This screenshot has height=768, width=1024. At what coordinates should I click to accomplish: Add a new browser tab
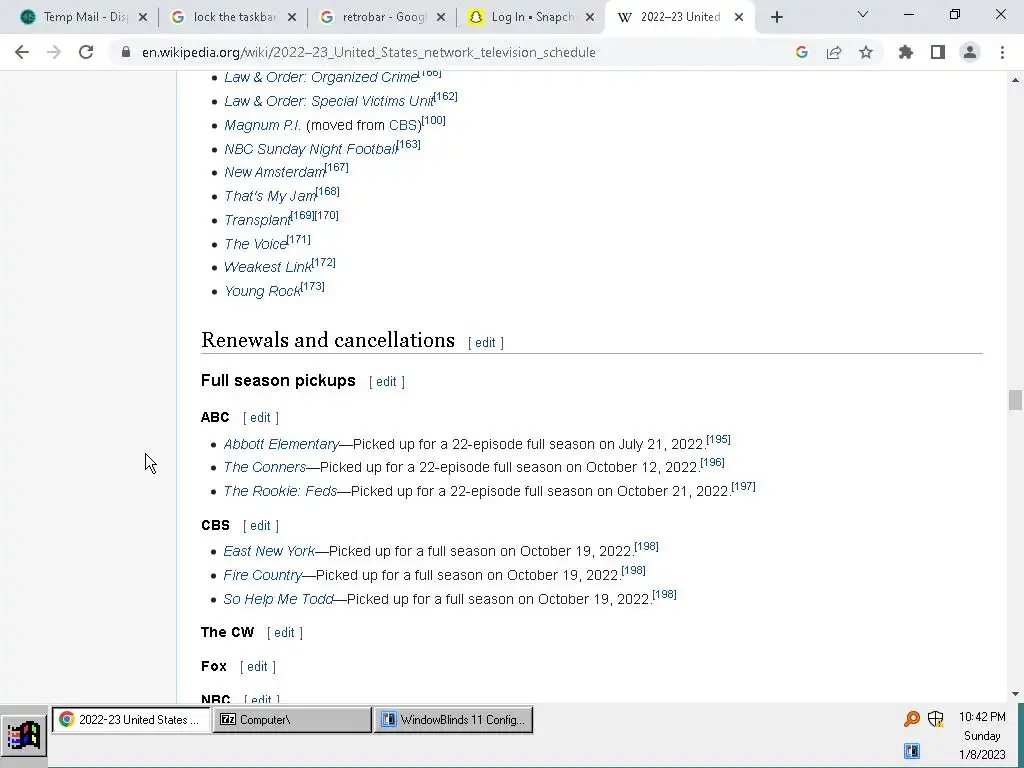[x=776, y=18]
